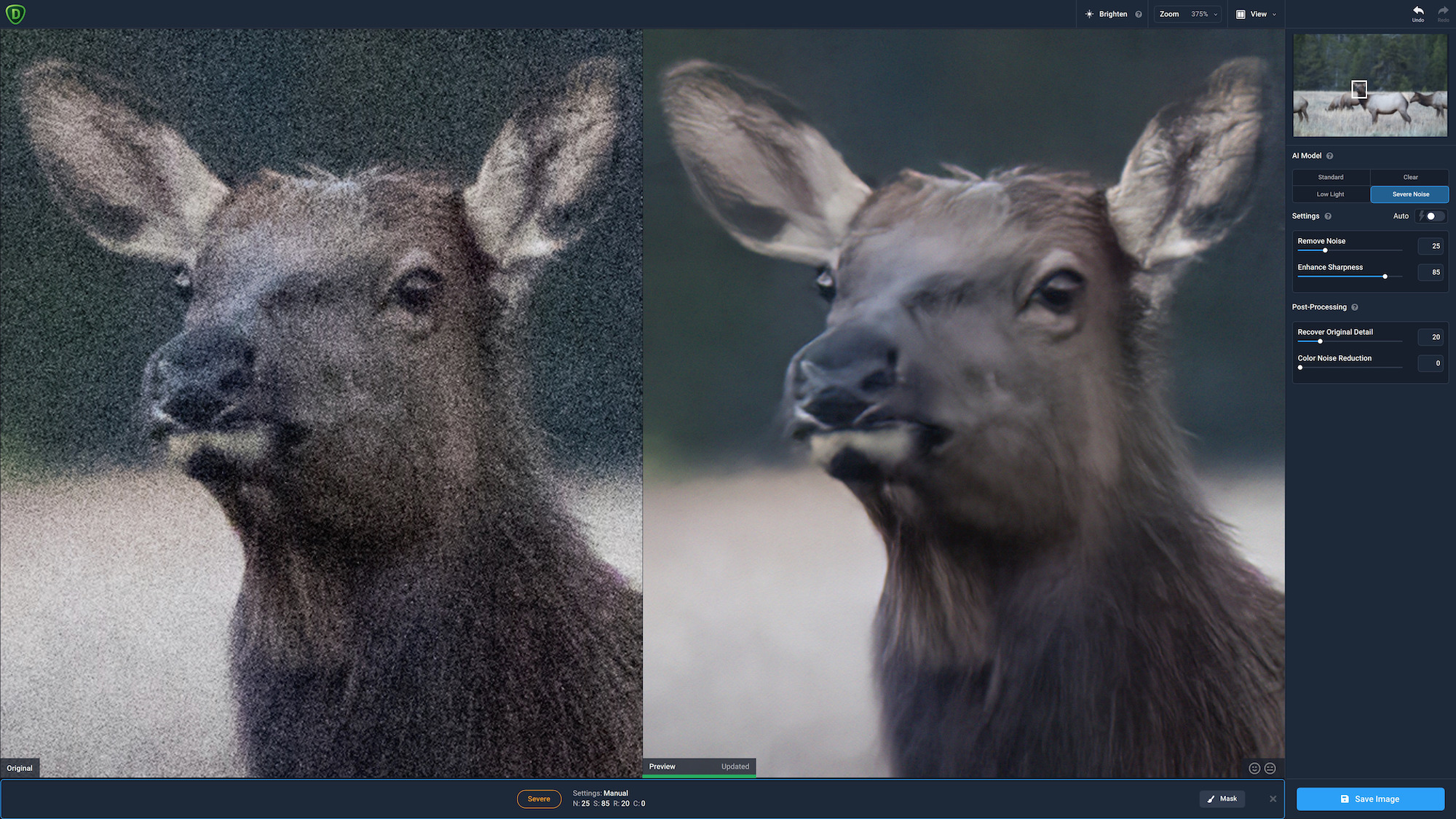Select the Severe Noise AI model
Image resolution: width=1456 pixels, height=819 pixels.
(x=1410, y=194)
